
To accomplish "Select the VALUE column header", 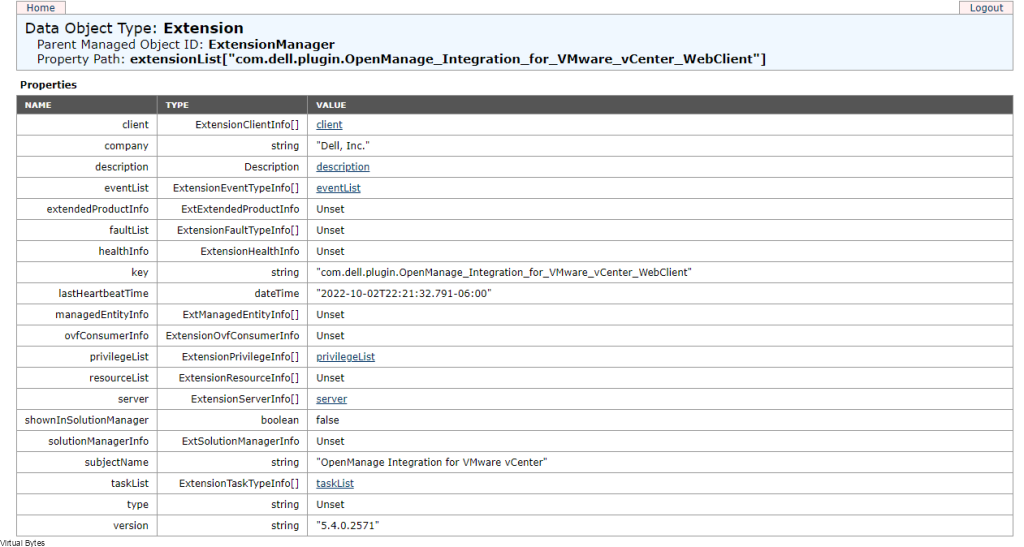I will click(660, 105).
